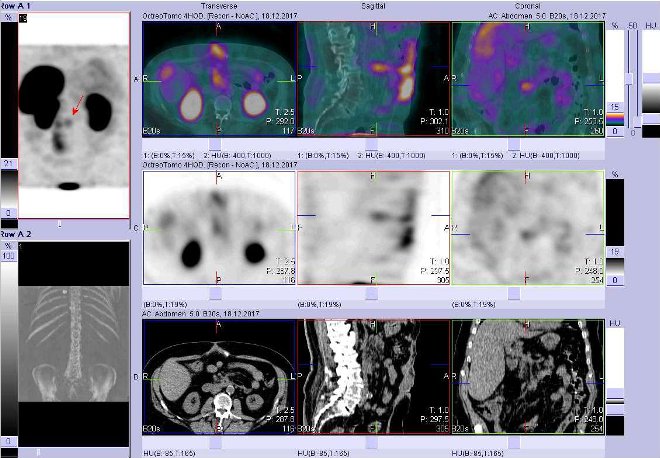
Task: Click the CT coronal abdomen view
Action: [527, 376]
